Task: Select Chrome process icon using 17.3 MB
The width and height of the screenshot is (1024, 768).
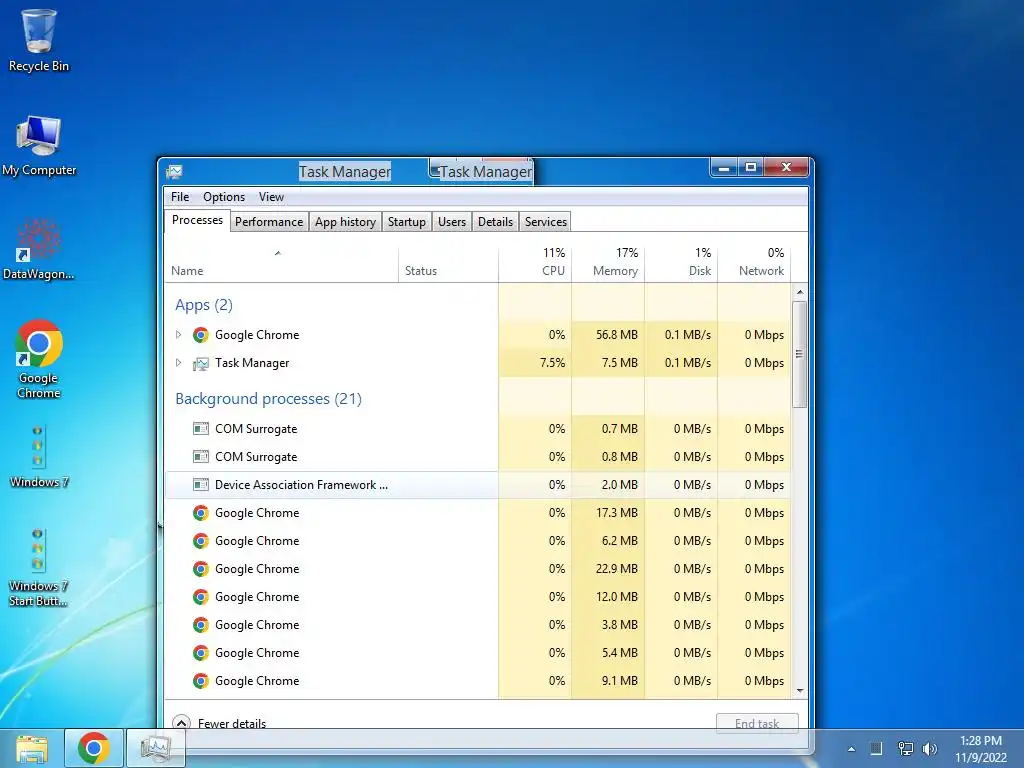Action: 200,513
